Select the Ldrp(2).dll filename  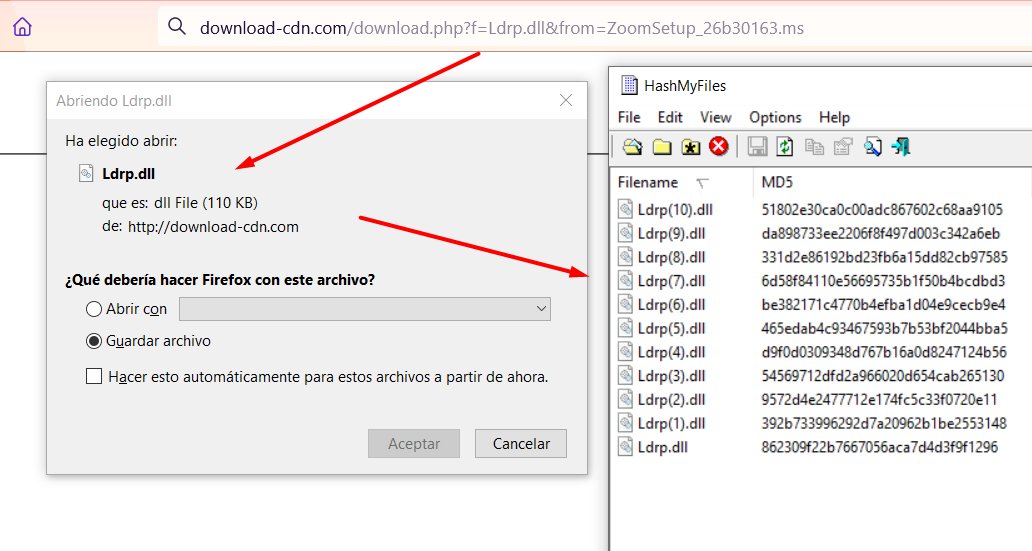click(671, 399)
